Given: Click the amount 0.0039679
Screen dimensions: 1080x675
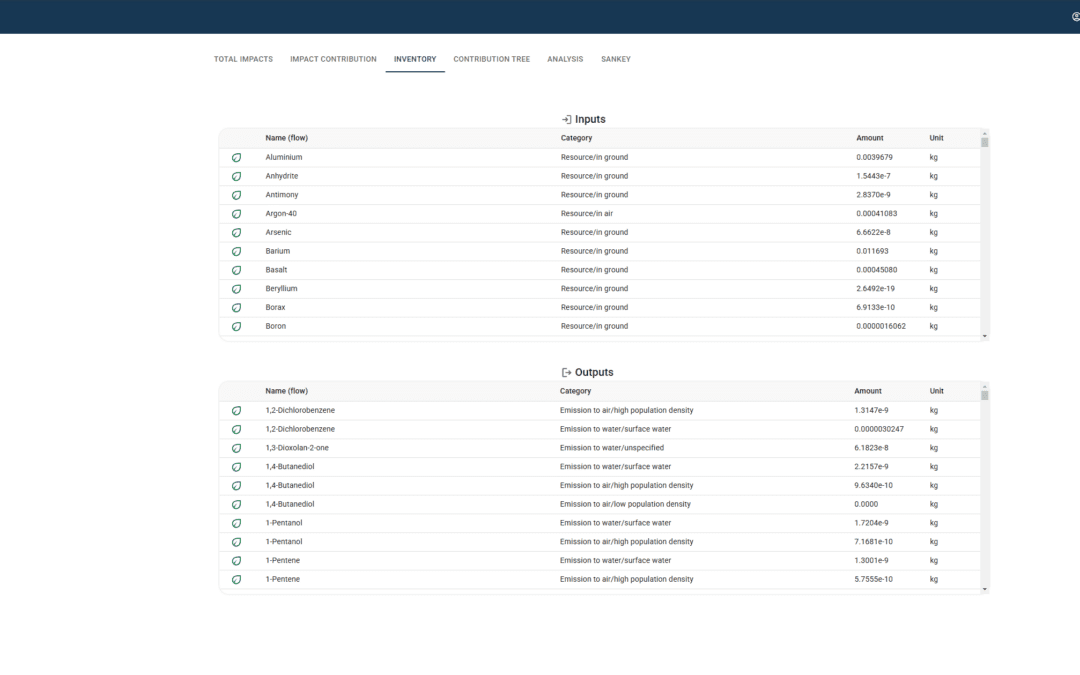Looking at the screenshot, I should coord(874,158).
